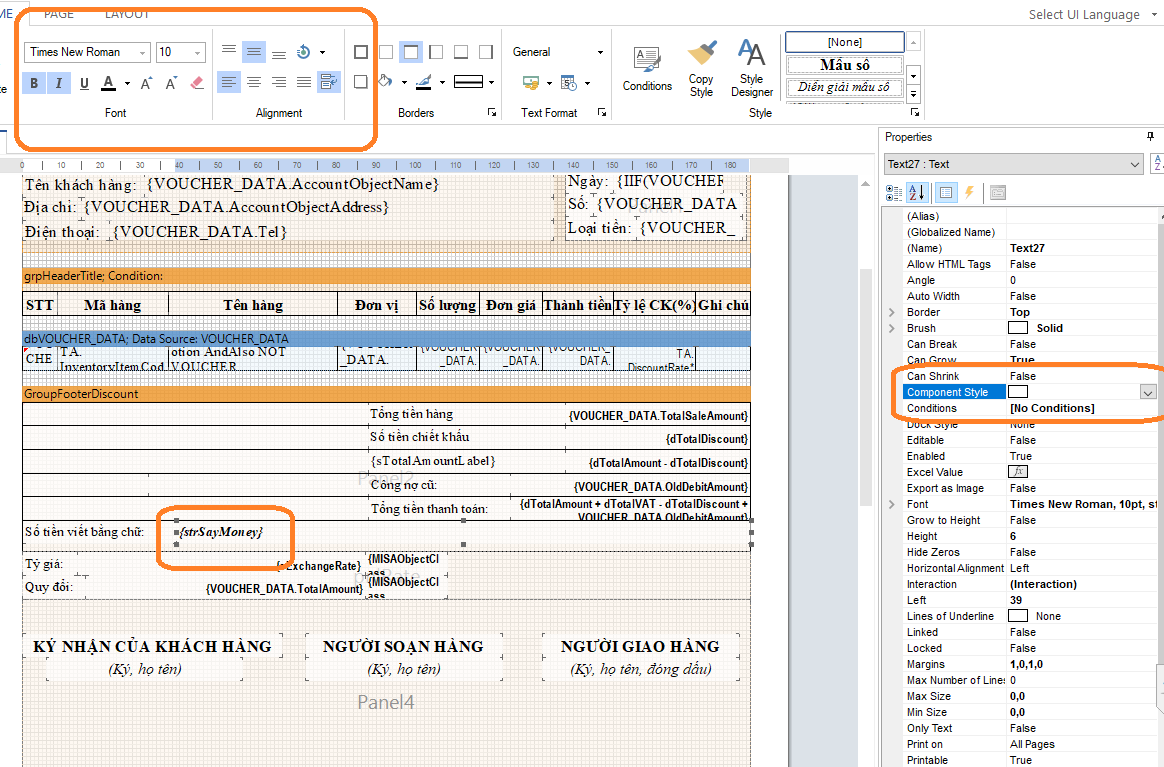Click the date-time format icon
1164x767 pixels.
click(569, 82)
